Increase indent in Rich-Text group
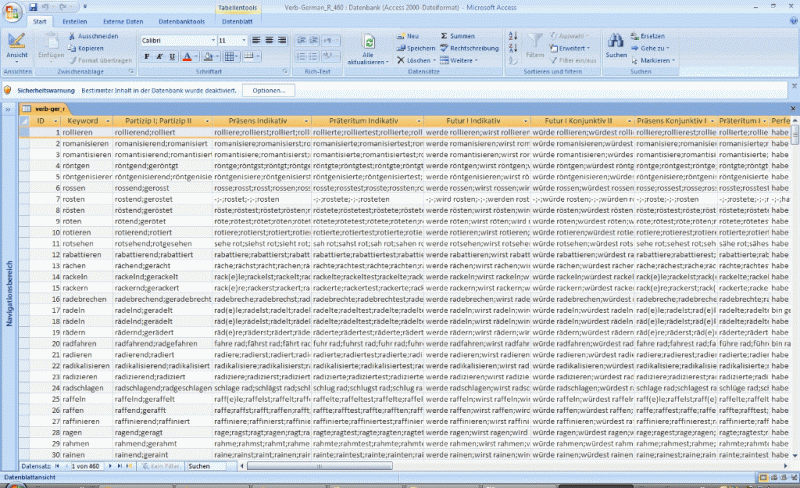Viewport: 800px width, 488px height. 313,40
